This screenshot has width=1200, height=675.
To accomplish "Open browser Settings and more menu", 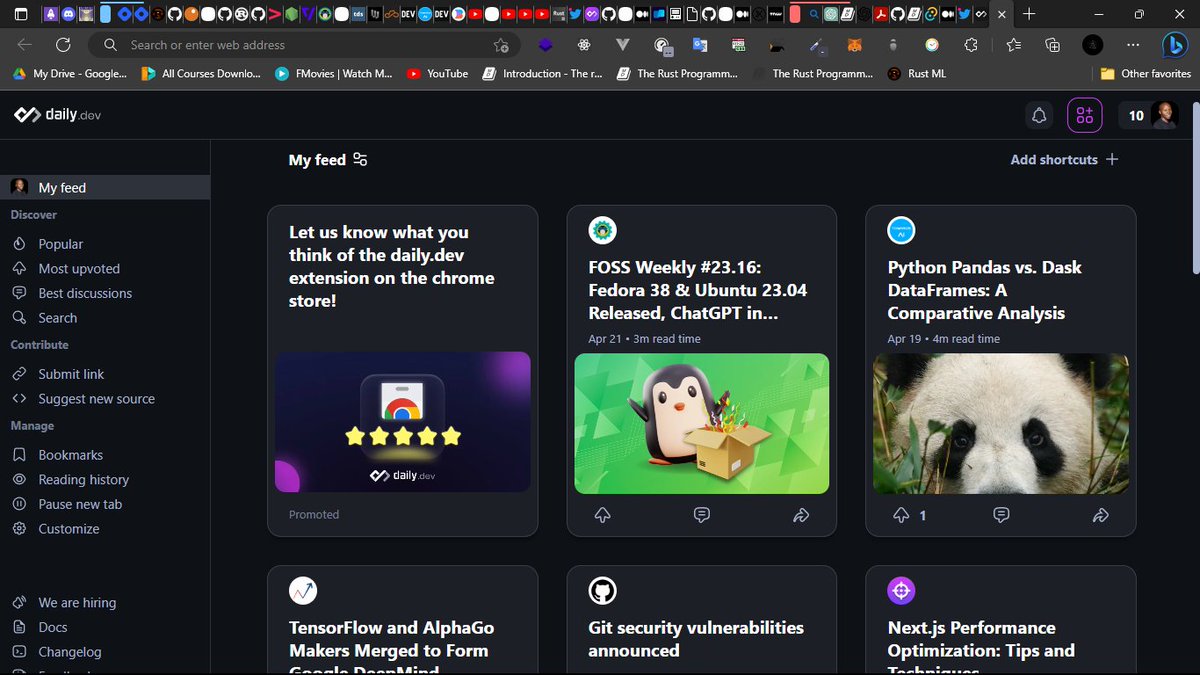I will [x=1133, y=45].
